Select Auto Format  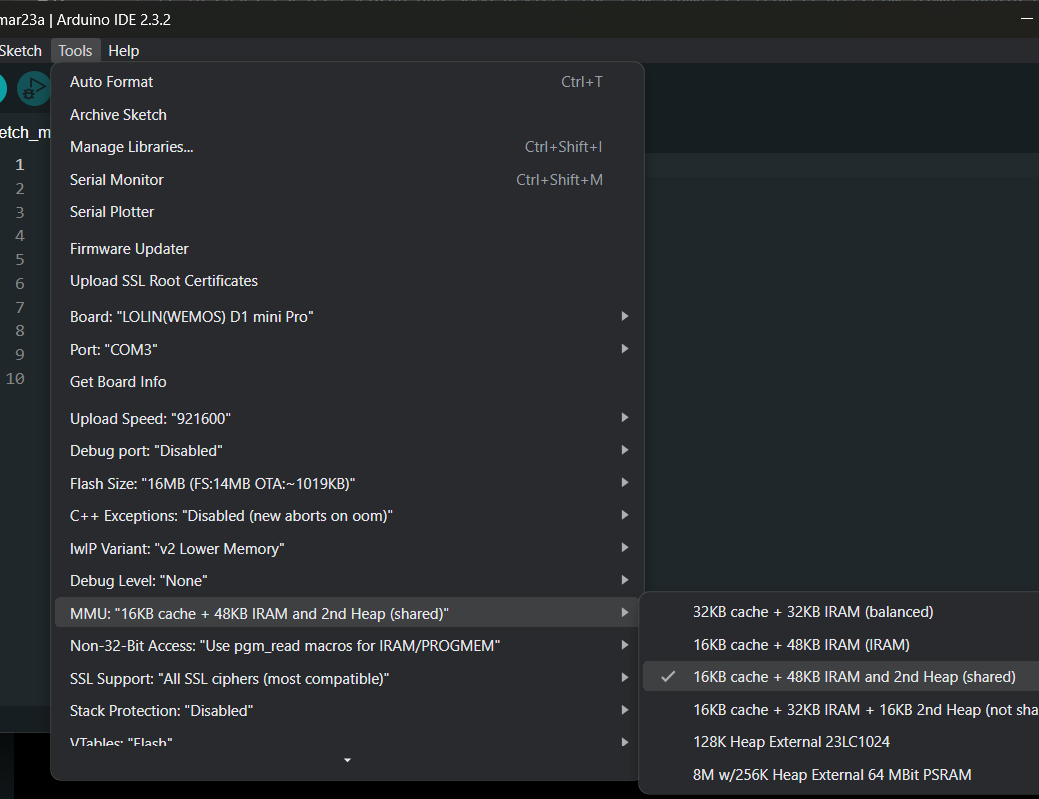tap(347, 82)
